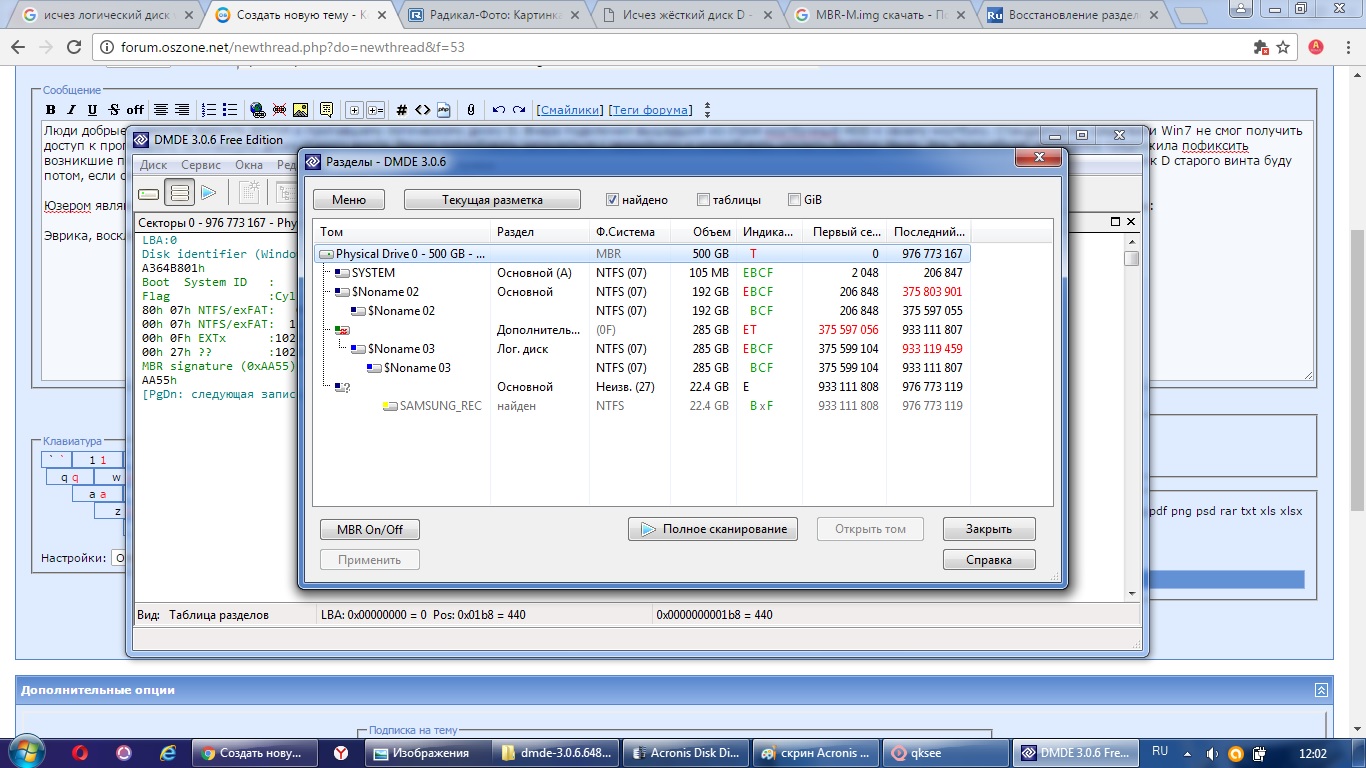This screenshot has height=768, width=1366.
Task: Click the 'MBR On/Off' button
Action: [x=370, y=529]
